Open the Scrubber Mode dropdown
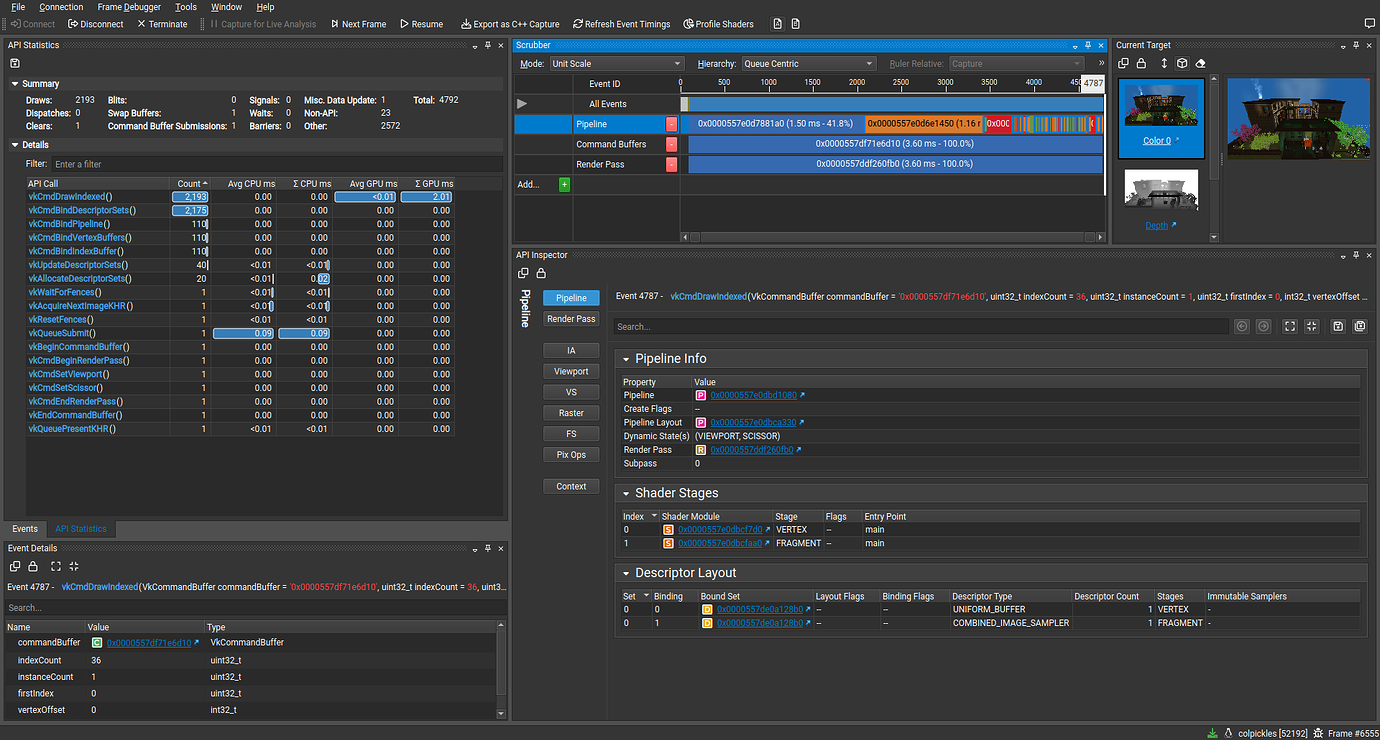The image size is (1380, 740). 616,64
